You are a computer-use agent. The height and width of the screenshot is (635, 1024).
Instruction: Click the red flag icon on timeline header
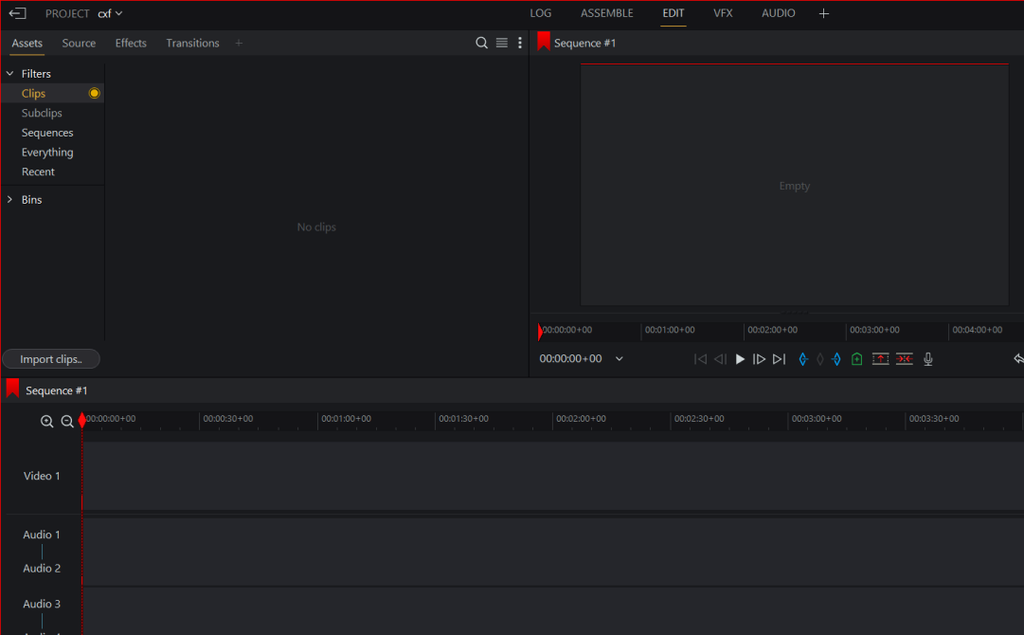tap(12, 388)
